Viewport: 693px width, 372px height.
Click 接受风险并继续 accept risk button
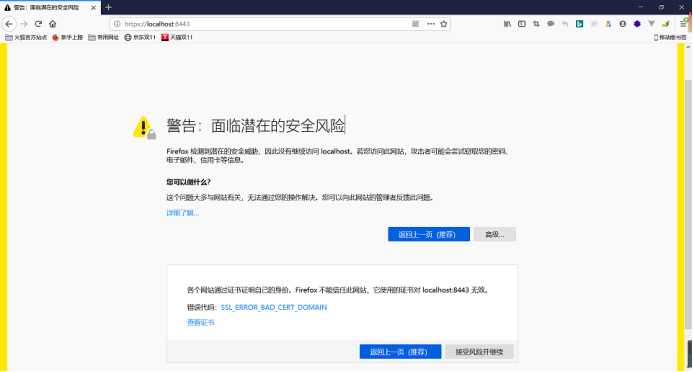pyautogui.click(x=480, y=352)
